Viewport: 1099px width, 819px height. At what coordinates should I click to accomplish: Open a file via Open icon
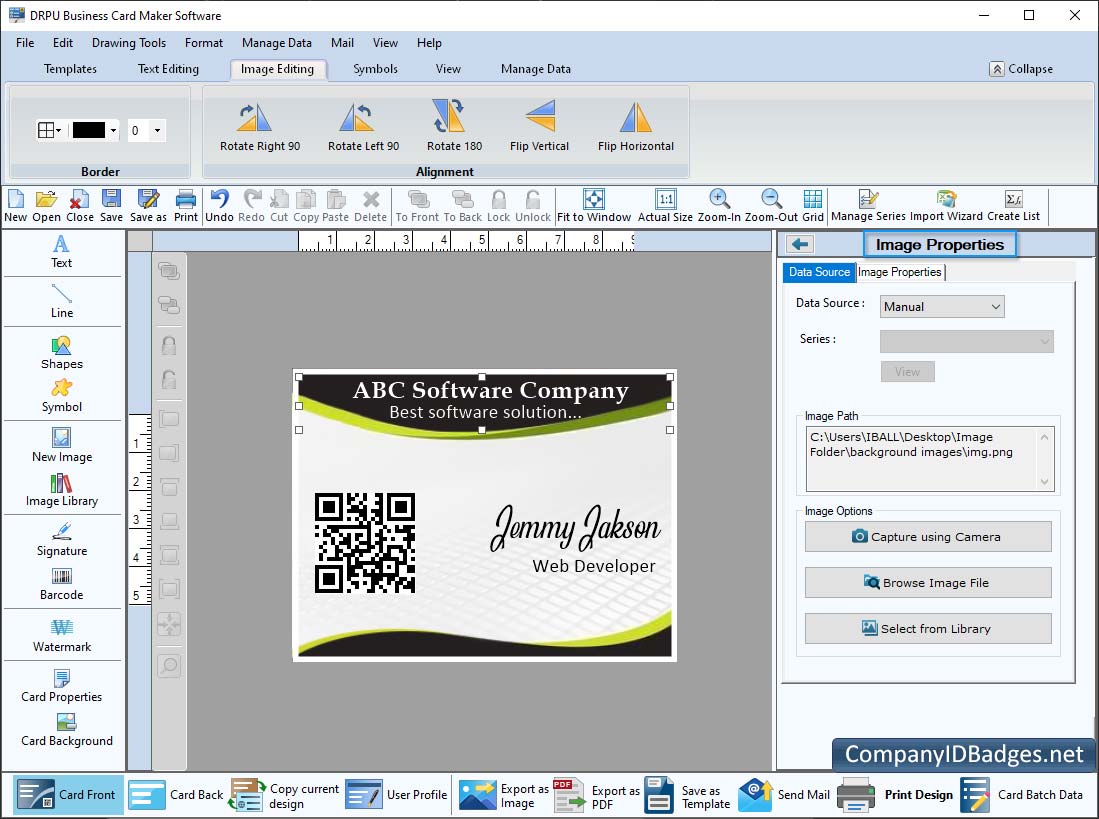point(46,206)
